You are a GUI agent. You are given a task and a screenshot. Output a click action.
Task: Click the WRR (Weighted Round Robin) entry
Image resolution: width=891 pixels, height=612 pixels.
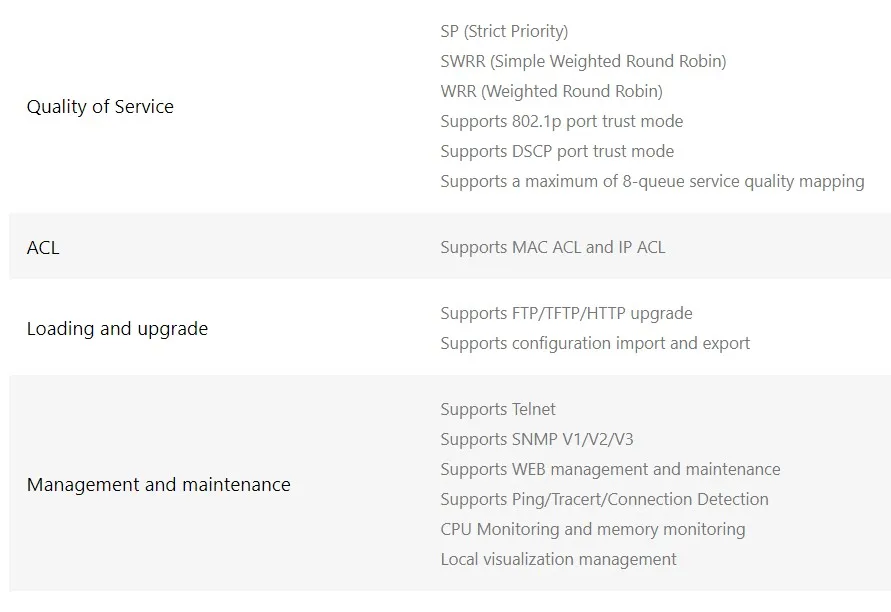(x=551, y=92)
